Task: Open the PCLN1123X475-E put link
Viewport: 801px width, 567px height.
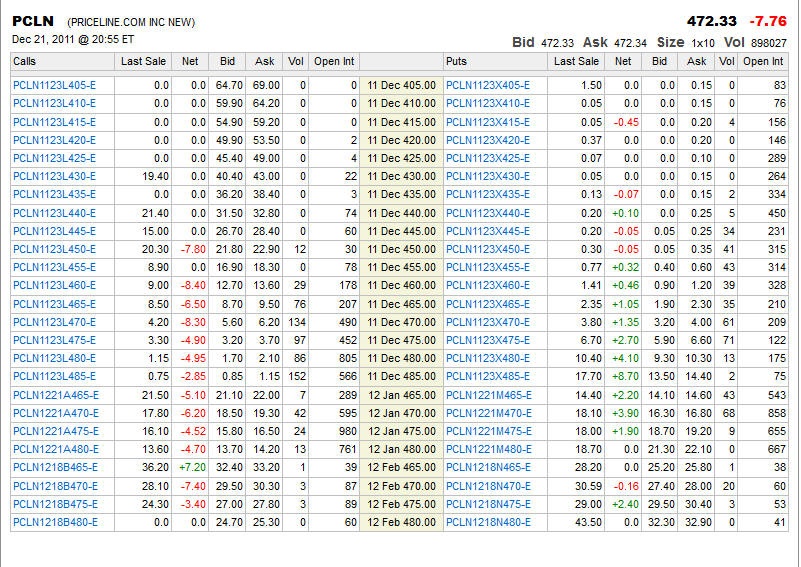Action: [488, 340]
